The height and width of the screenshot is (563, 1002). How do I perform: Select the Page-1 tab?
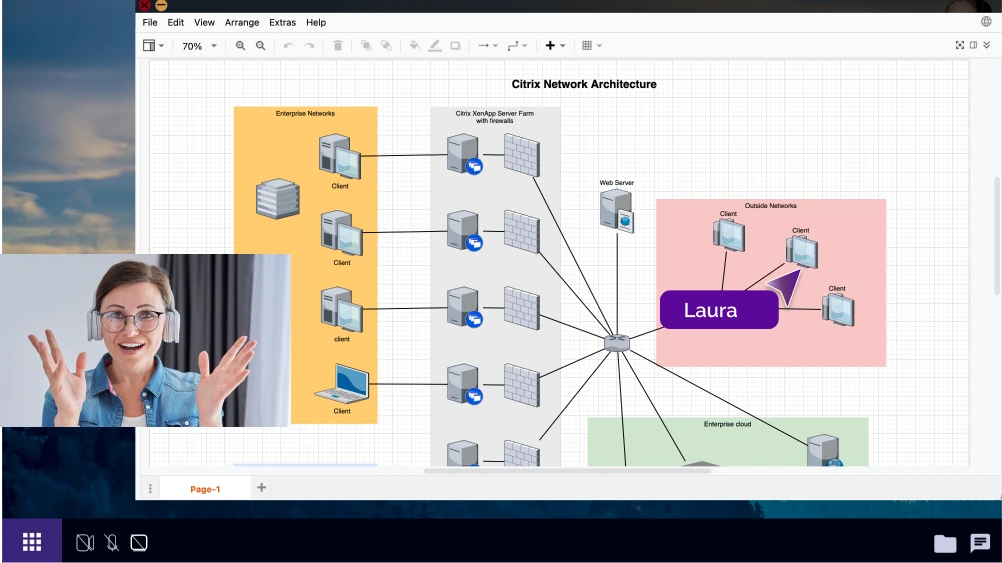(205, 489)
